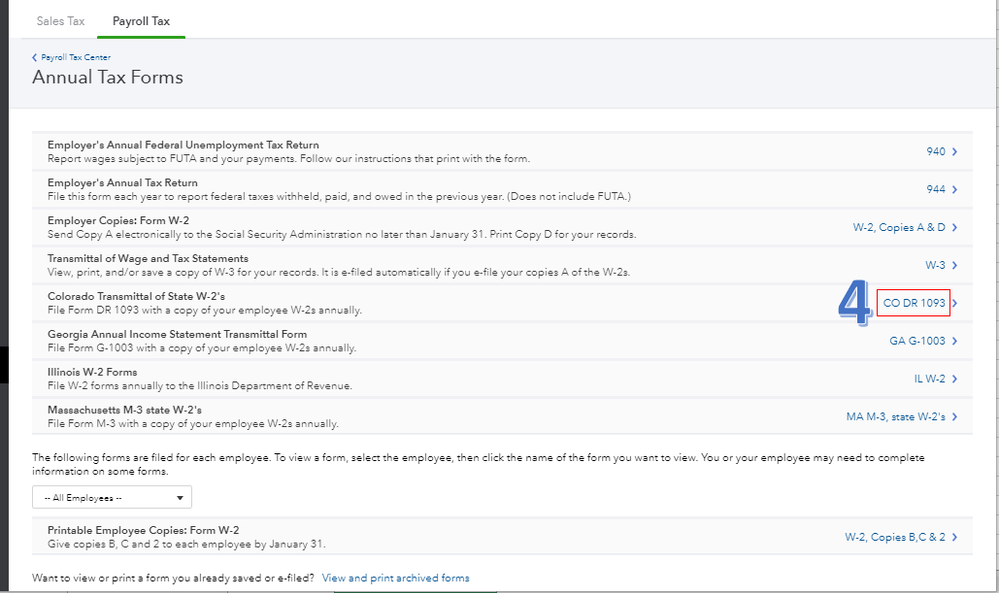Go back to Payroll Tax Center
This screenshot has width=999, height=593.
click(75, 58)
